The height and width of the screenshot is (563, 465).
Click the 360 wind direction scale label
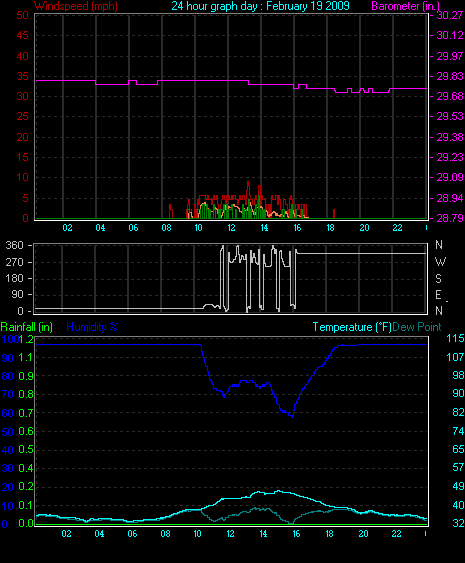14,246
